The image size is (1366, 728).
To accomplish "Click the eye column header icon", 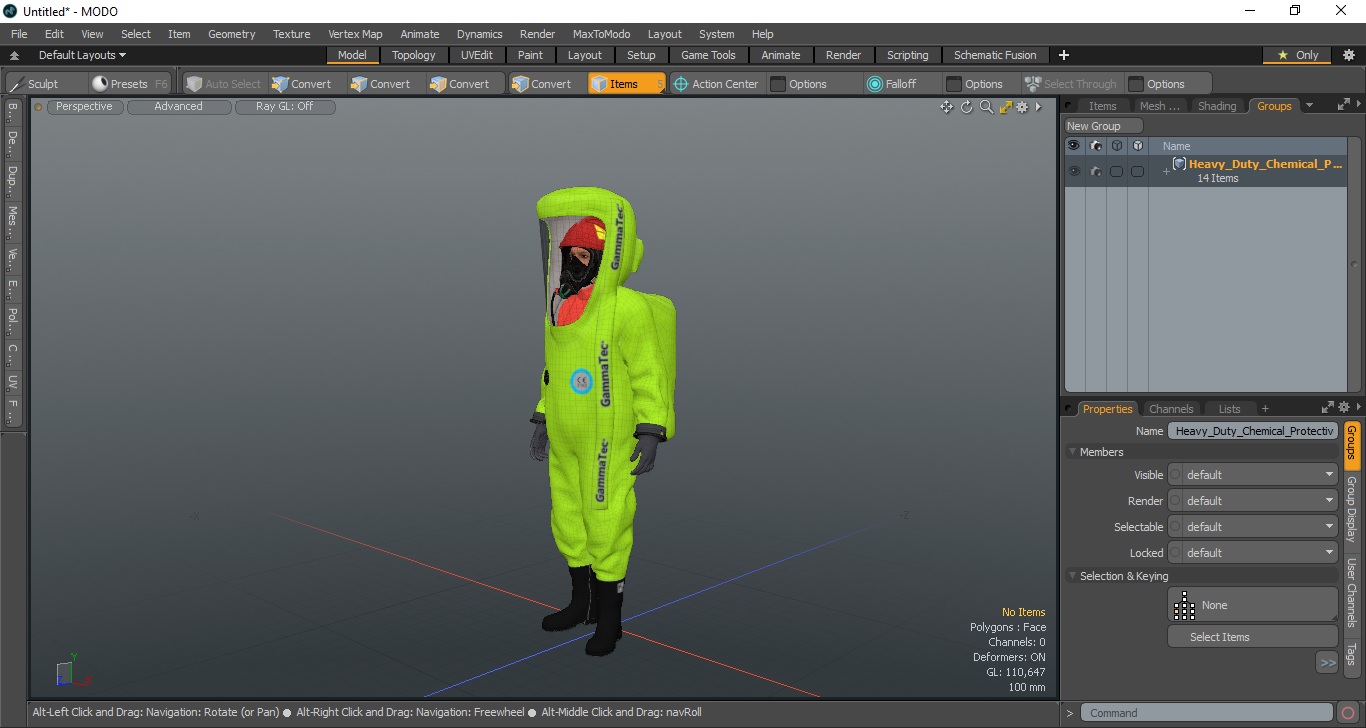I will [x=1074, y=146].
